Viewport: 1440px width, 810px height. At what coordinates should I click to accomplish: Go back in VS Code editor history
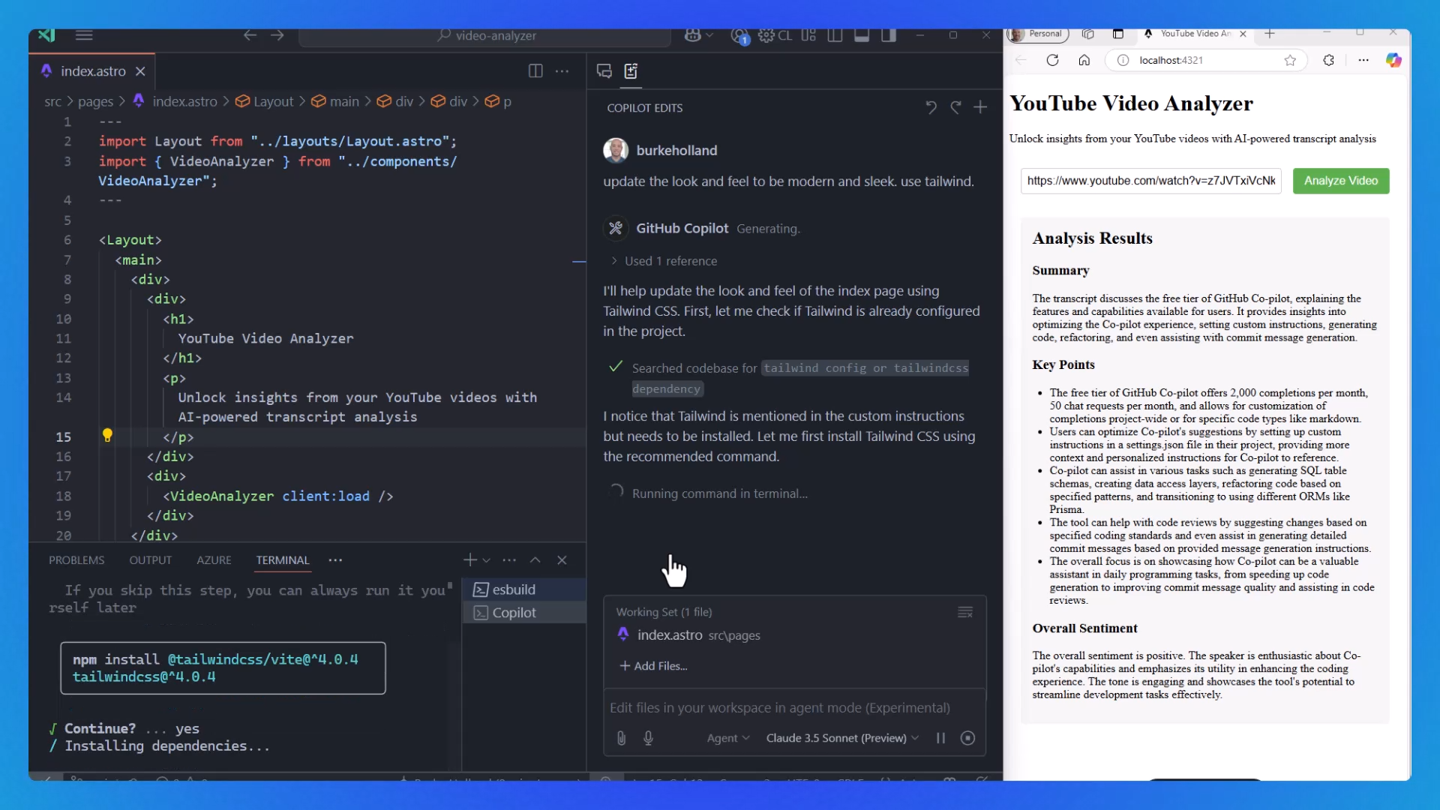250,35
